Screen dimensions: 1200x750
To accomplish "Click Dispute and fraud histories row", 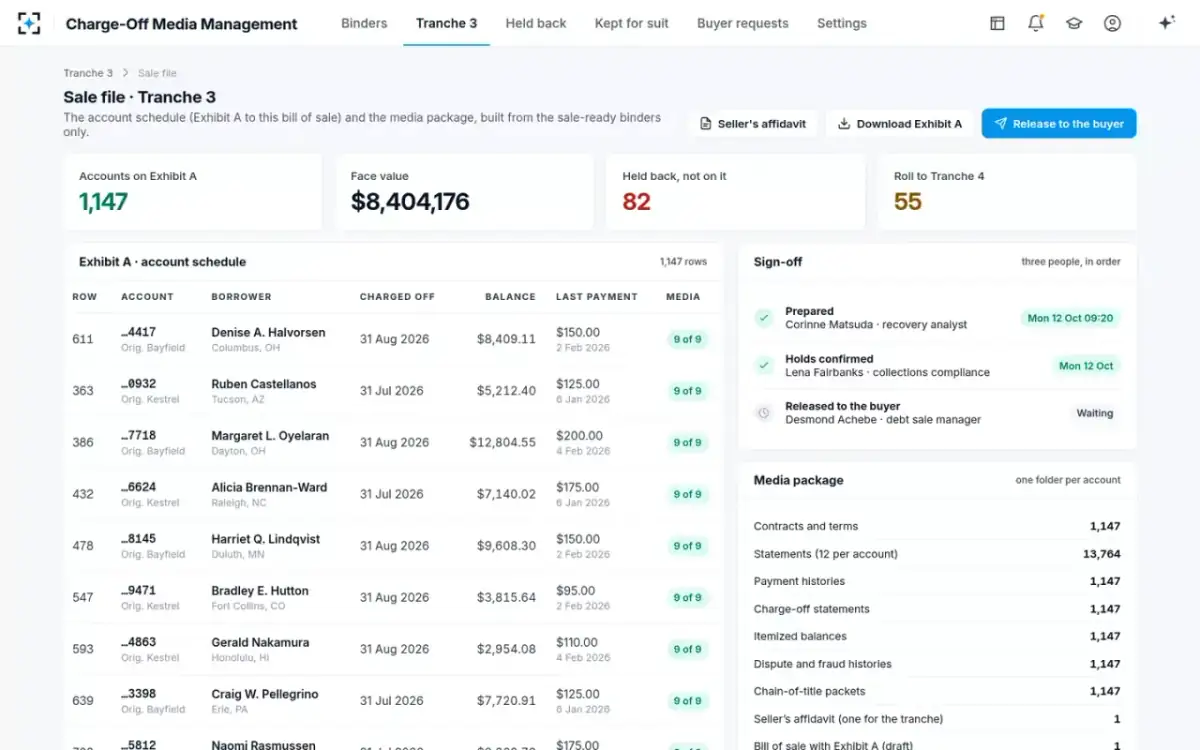I will (x=937, y=664).
